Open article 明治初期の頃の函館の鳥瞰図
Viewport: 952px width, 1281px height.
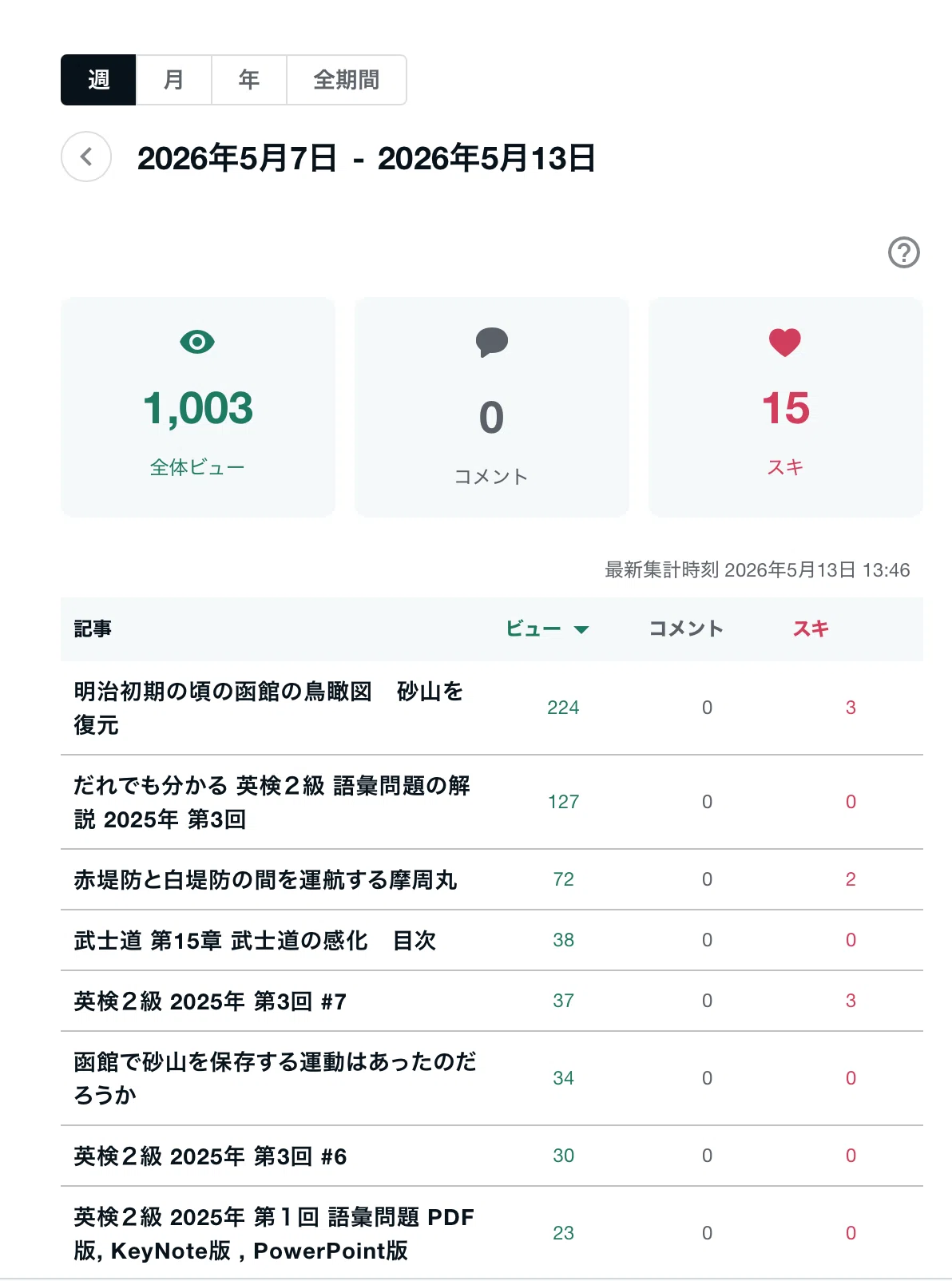269,708
